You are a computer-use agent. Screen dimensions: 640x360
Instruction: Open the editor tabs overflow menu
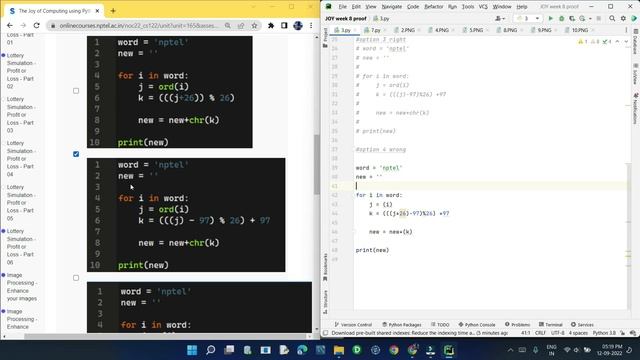coord(626,30)
